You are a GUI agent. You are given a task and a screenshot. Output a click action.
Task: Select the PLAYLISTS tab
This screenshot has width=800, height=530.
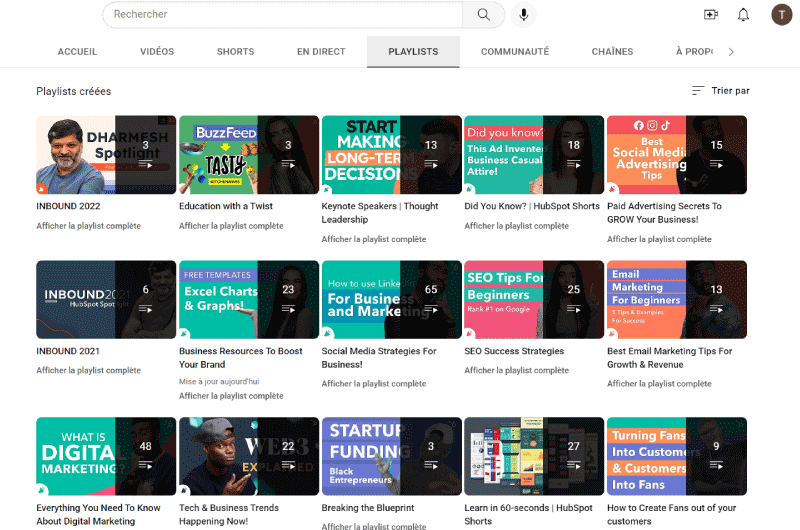[413, 52]
